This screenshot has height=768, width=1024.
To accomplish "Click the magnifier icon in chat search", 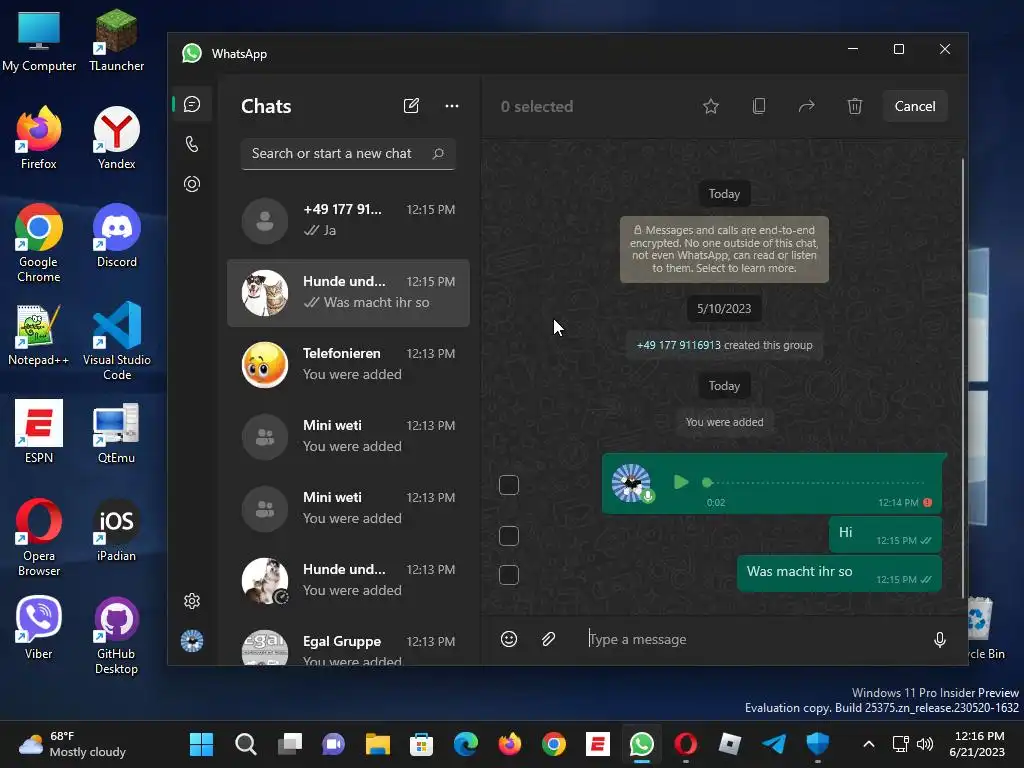I will tap(438, 153).
